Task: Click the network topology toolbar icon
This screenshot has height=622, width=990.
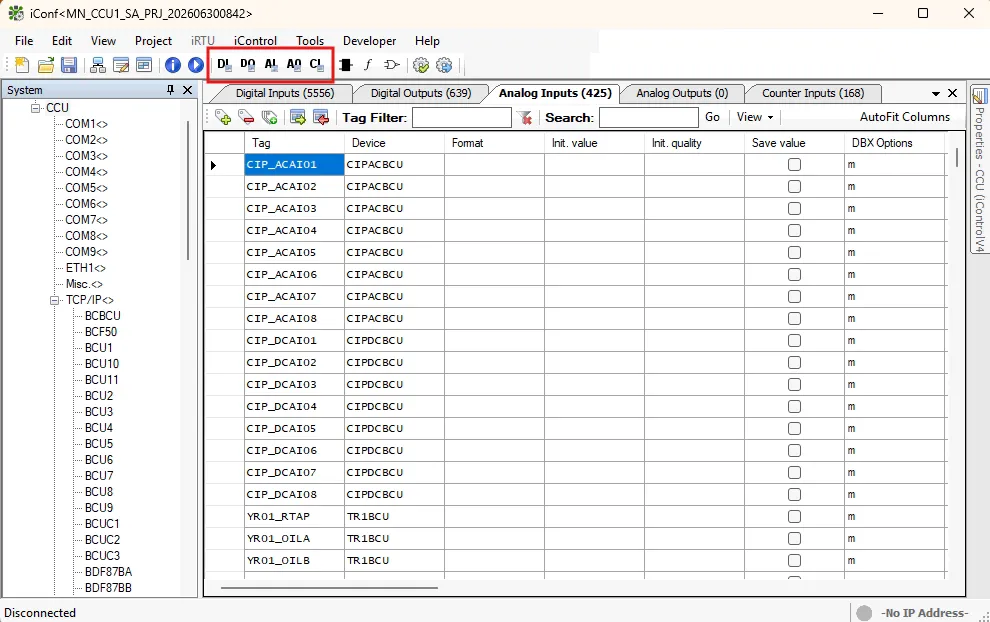Action: click(98, 65)
